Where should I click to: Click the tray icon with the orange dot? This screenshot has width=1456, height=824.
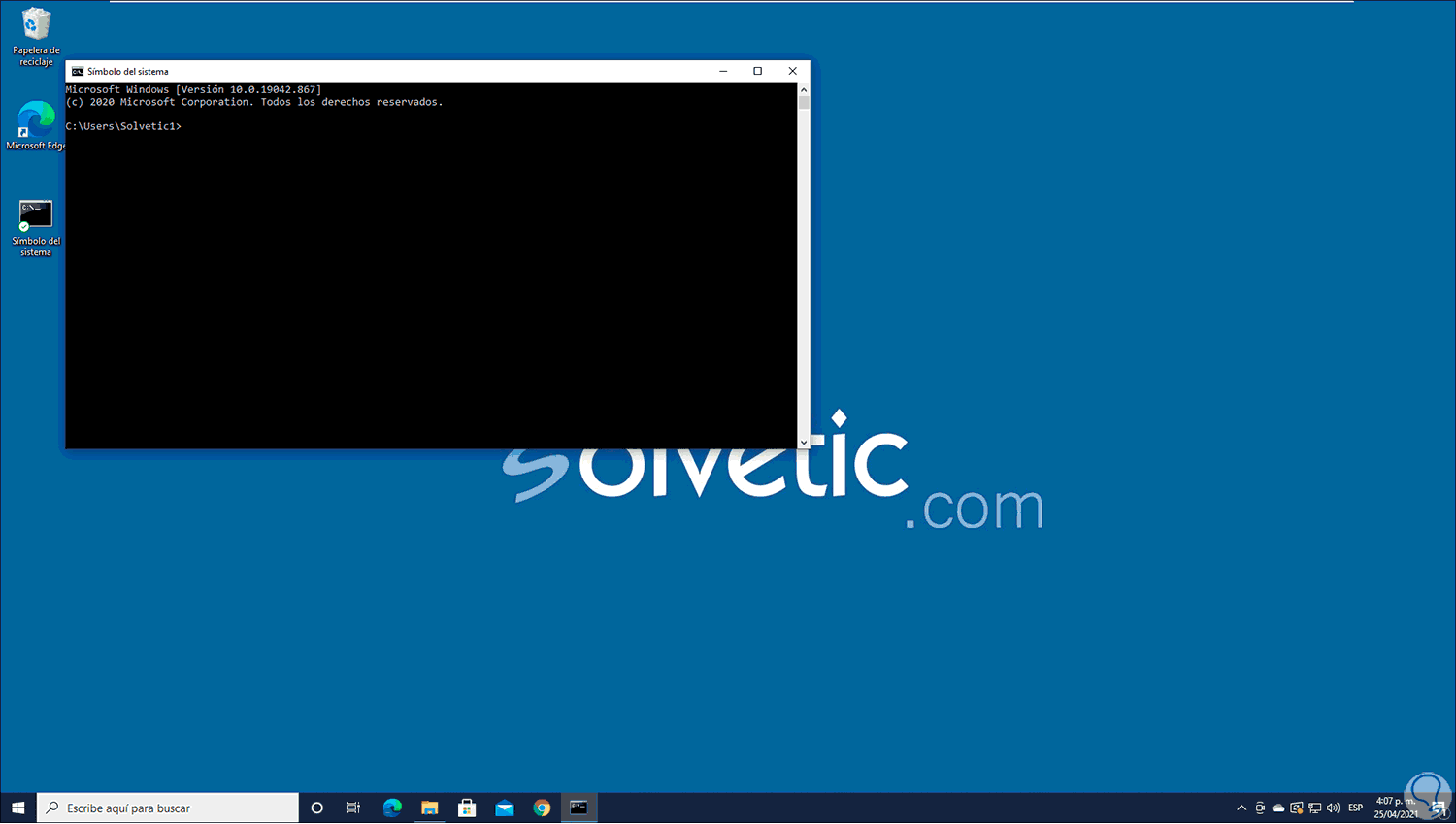point(1297,808)
